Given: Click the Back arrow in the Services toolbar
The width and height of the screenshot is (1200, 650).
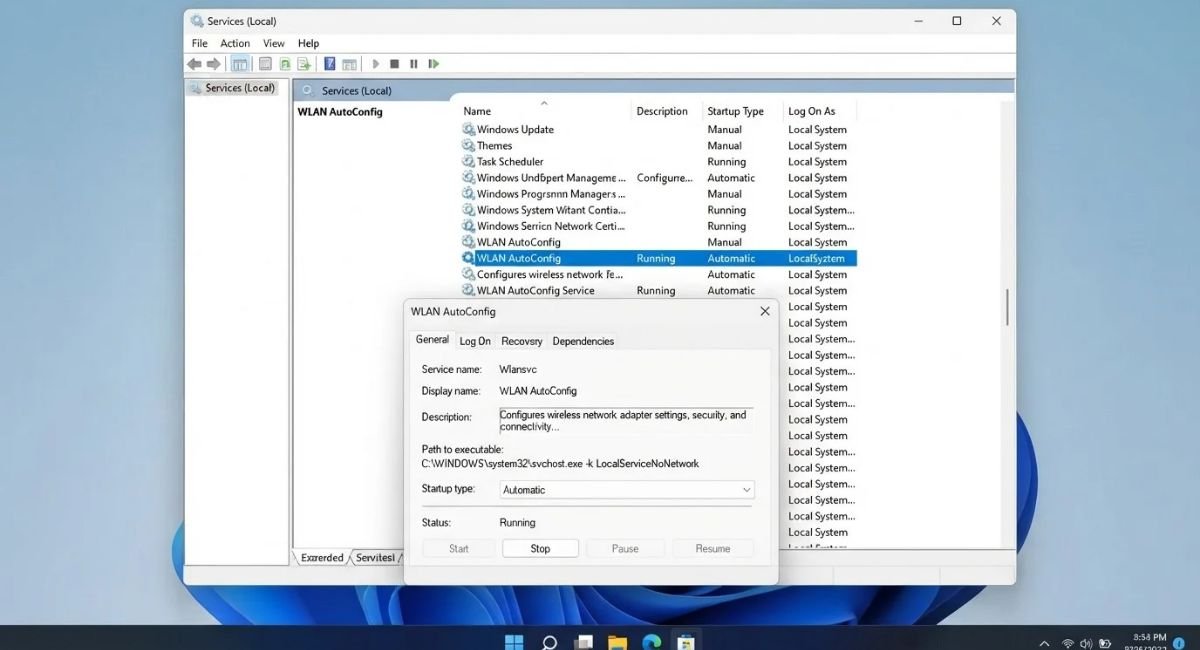Looking at the screenshot, I should (x=194, y=64).
